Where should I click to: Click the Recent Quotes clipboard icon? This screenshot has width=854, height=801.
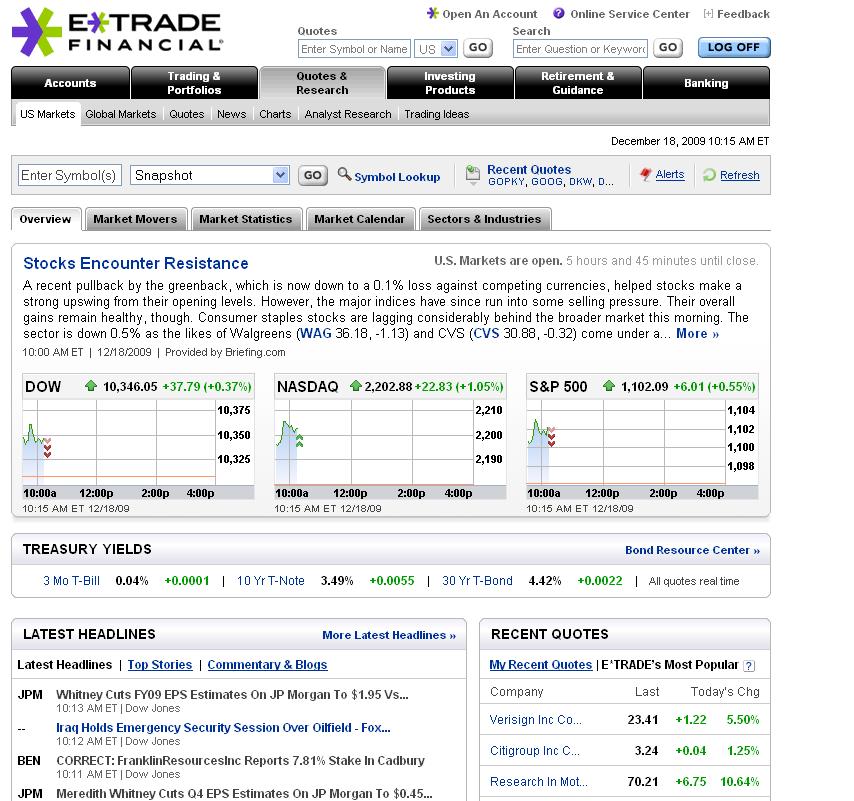tap(473, 176)
